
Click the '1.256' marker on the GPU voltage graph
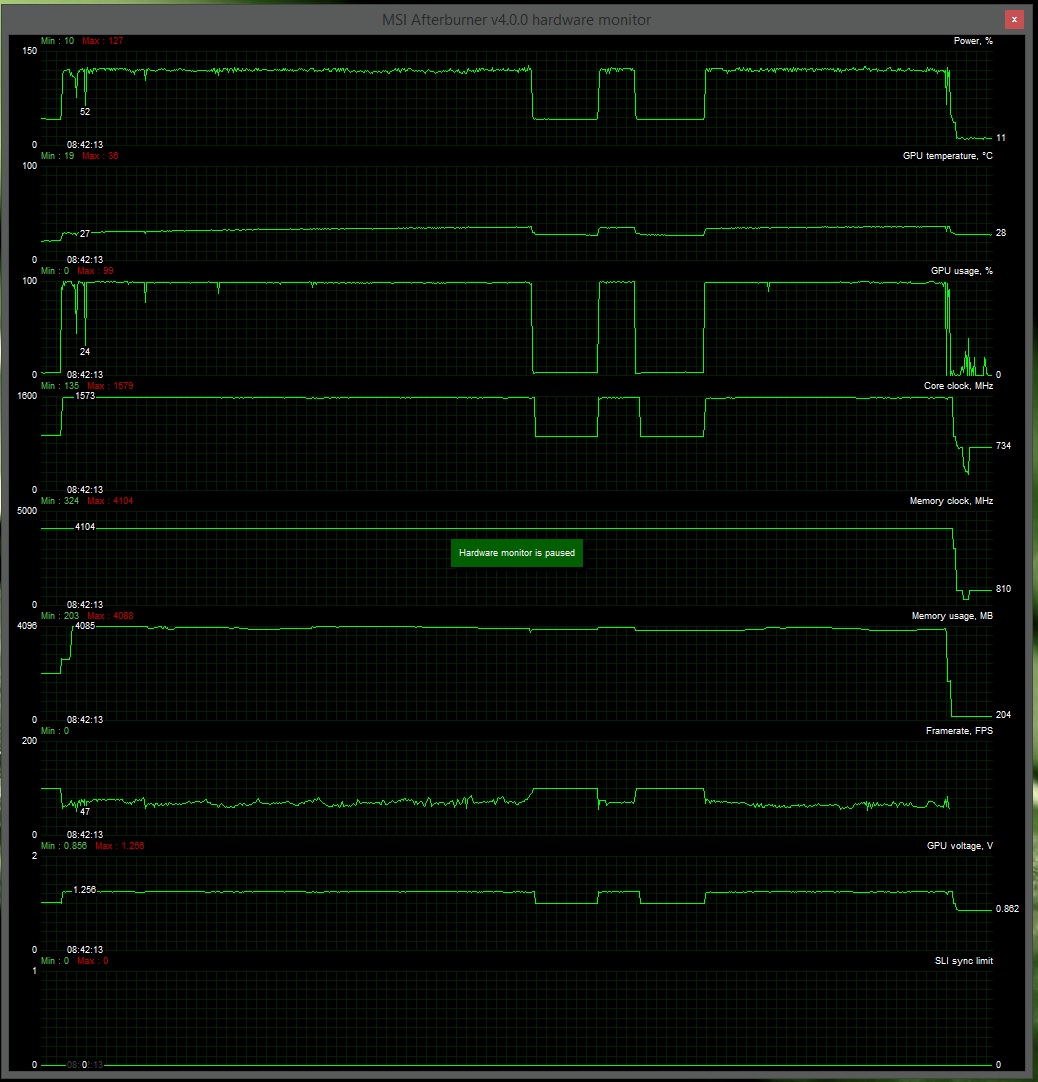click(85, 890)
